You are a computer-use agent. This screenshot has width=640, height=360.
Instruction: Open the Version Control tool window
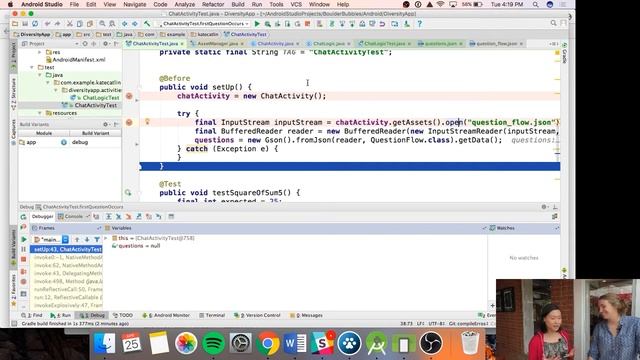(x=257, y=316)
